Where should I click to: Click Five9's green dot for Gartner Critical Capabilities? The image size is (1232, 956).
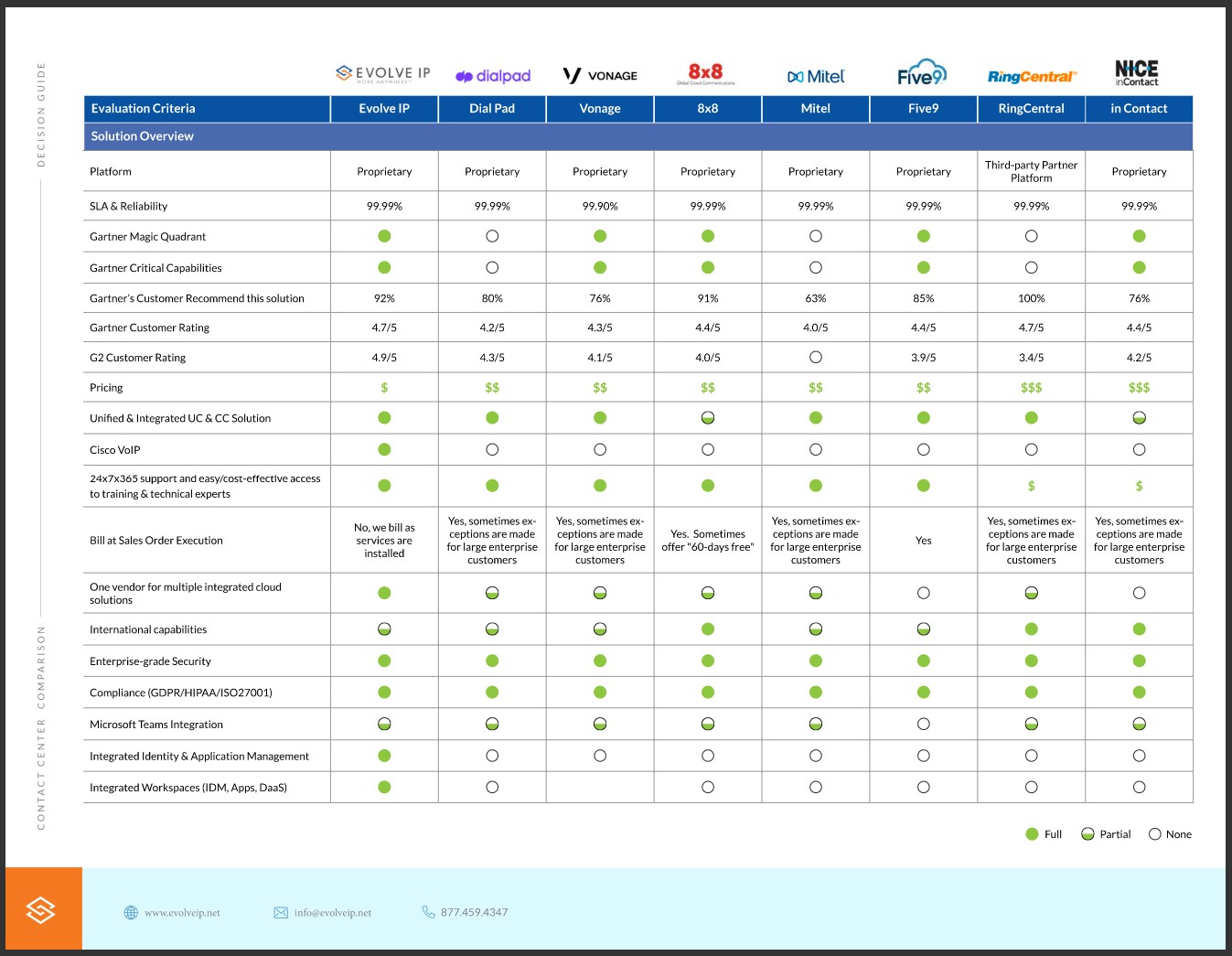pyautogui.click(x=924, y=267)
